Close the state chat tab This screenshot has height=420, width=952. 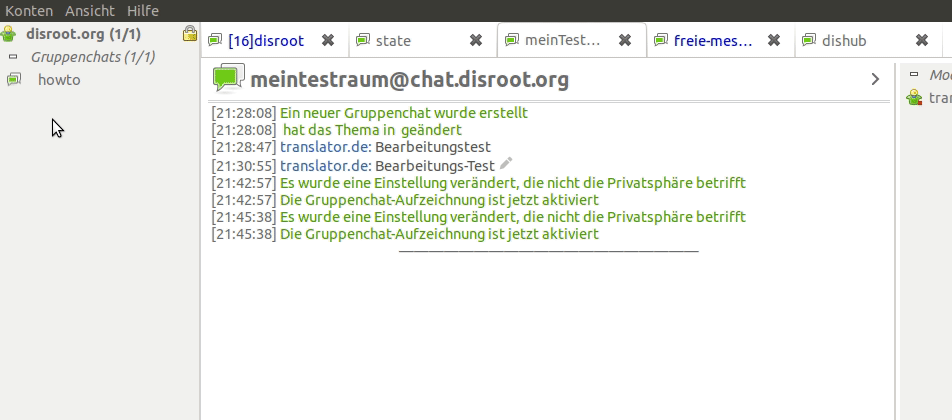click(x=476, y=41)
